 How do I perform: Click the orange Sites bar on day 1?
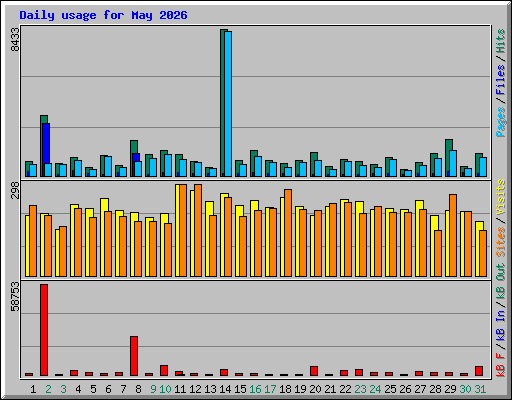click(x=33, y=241)
